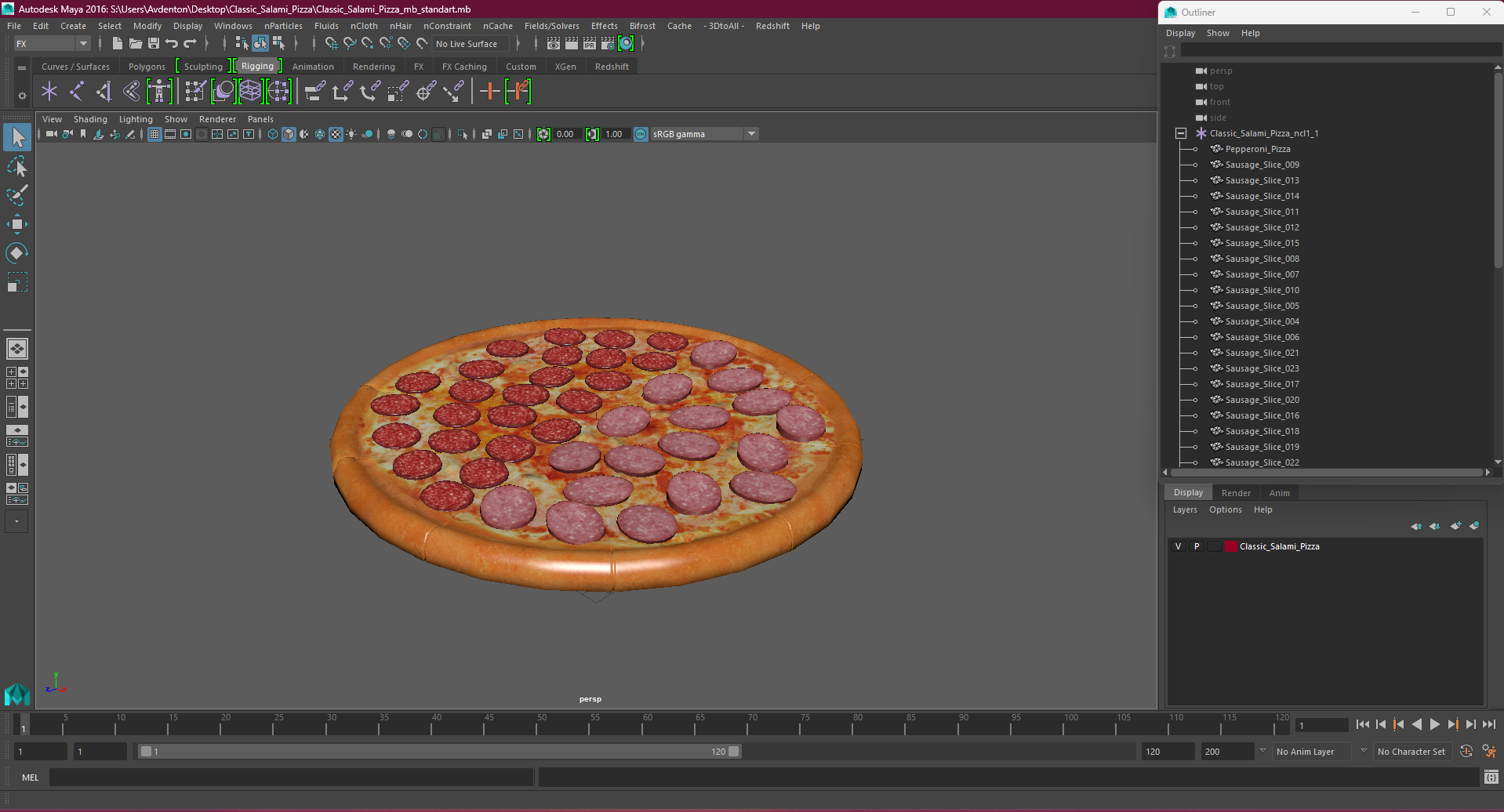Activate the Rotate tool in toolbox
The width and height of the screenshot is (1504, 812).
pos(17,253)
